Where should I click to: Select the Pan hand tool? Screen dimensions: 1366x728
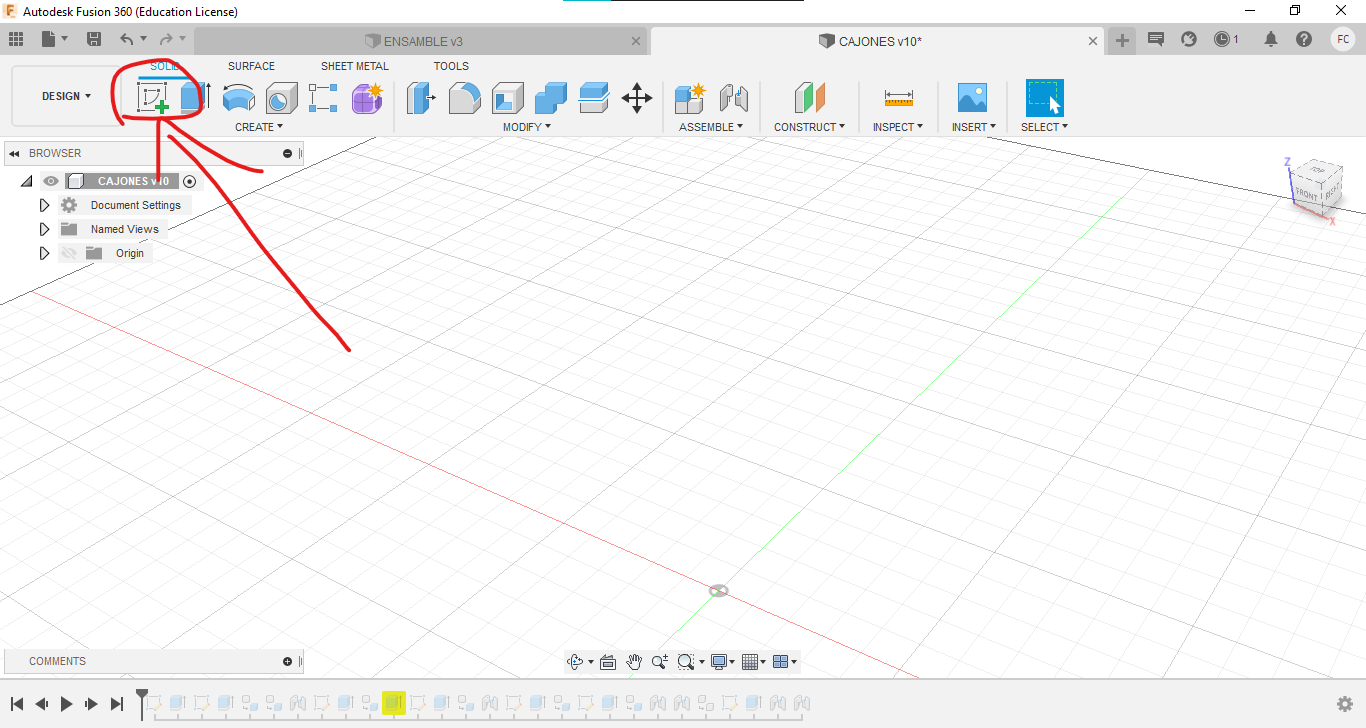(634, 662)
